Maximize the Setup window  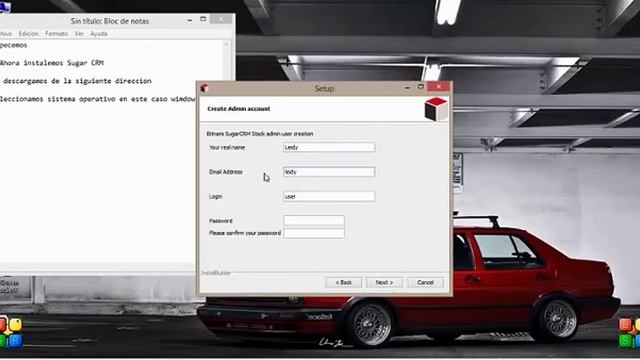click(421, 87)
